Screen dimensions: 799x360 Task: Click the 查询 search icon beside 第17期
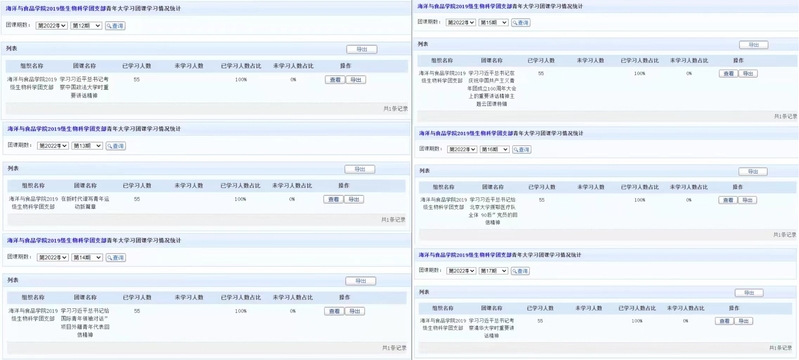point(520,271)
